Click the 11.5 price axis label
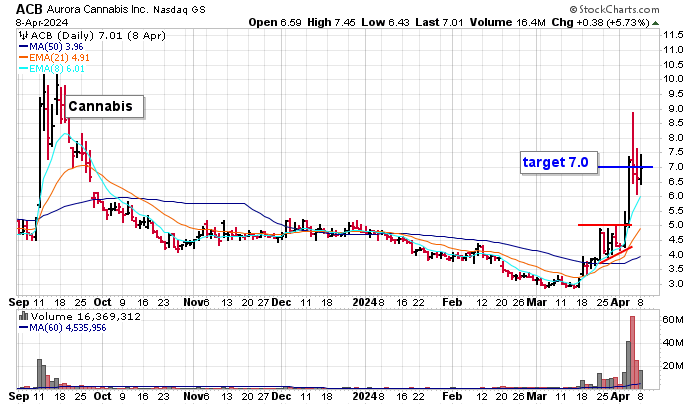This screenshot has width=700, height=405. [673, 35]
